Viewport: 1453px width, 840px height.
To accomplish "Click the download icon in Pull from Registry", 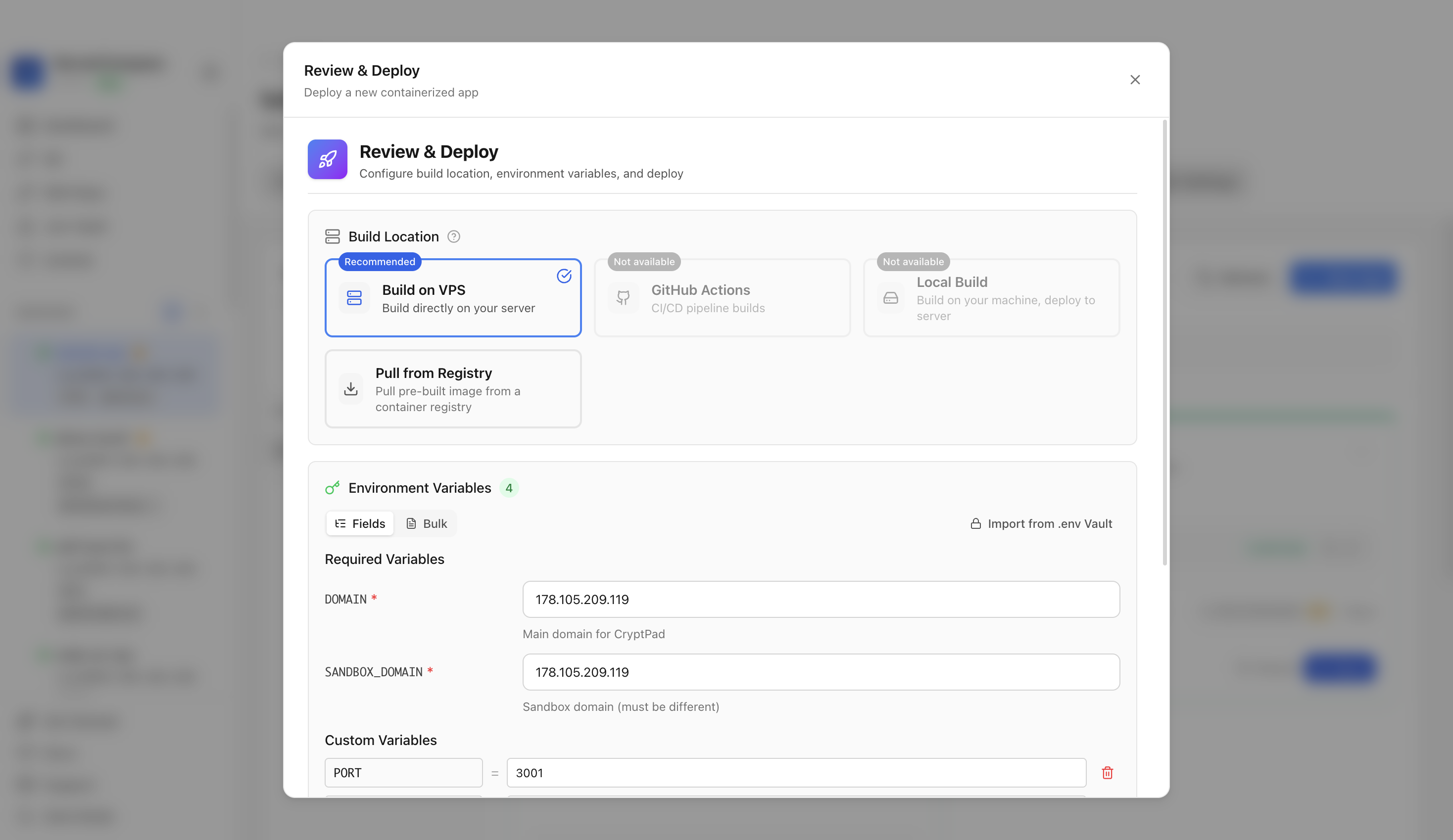I will click(x=350, y=389).
